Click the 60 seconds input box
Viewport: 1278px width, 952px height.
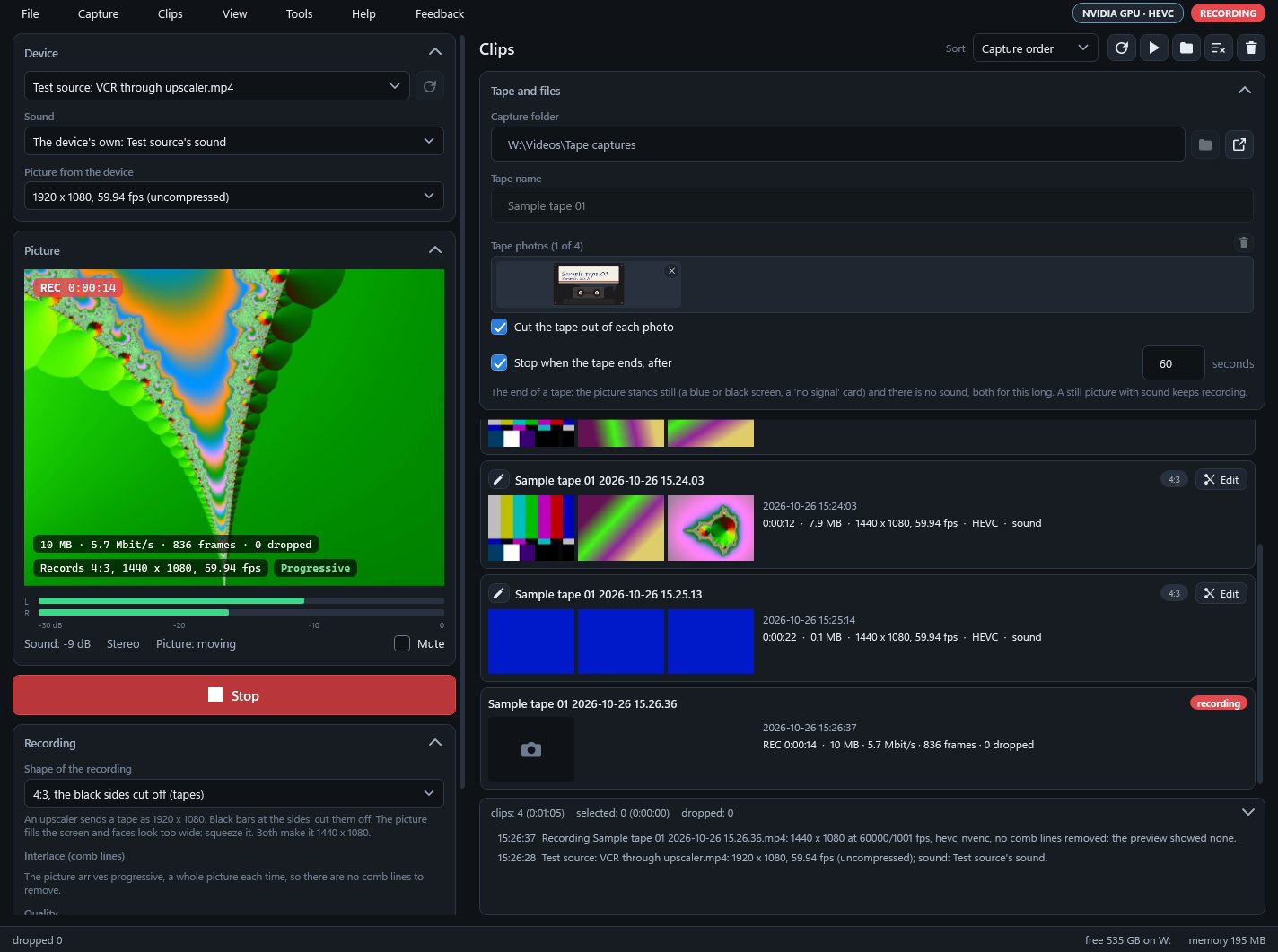(x=1174, y=363)
